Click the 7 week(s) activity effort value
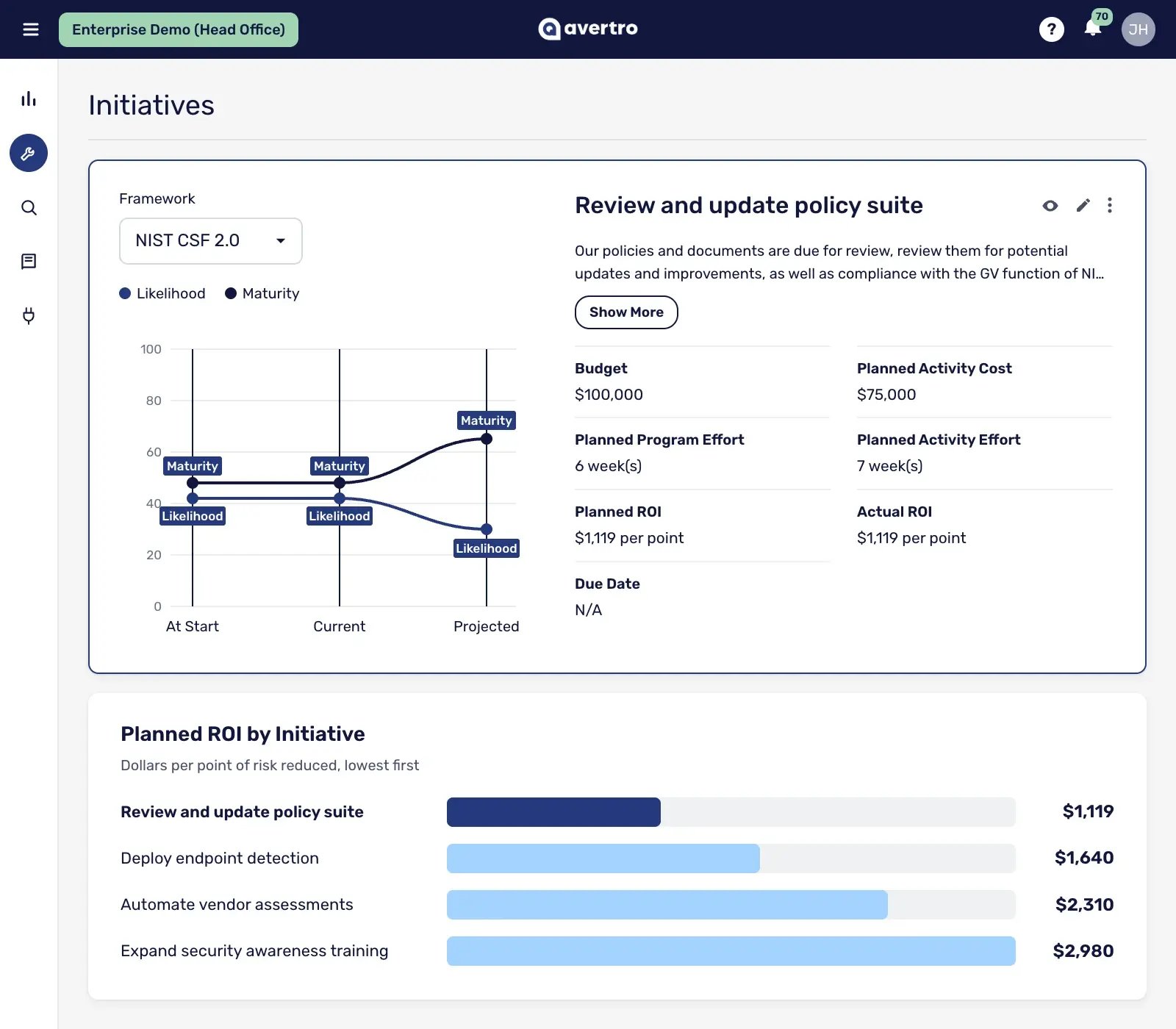Viewport: 1176px width, 1029px height. [x=889, y=466]
